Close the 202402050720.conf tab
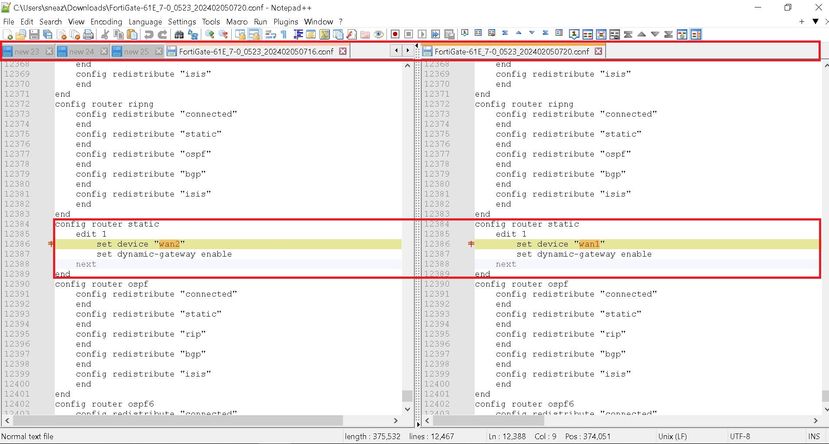 click(598, 51)
